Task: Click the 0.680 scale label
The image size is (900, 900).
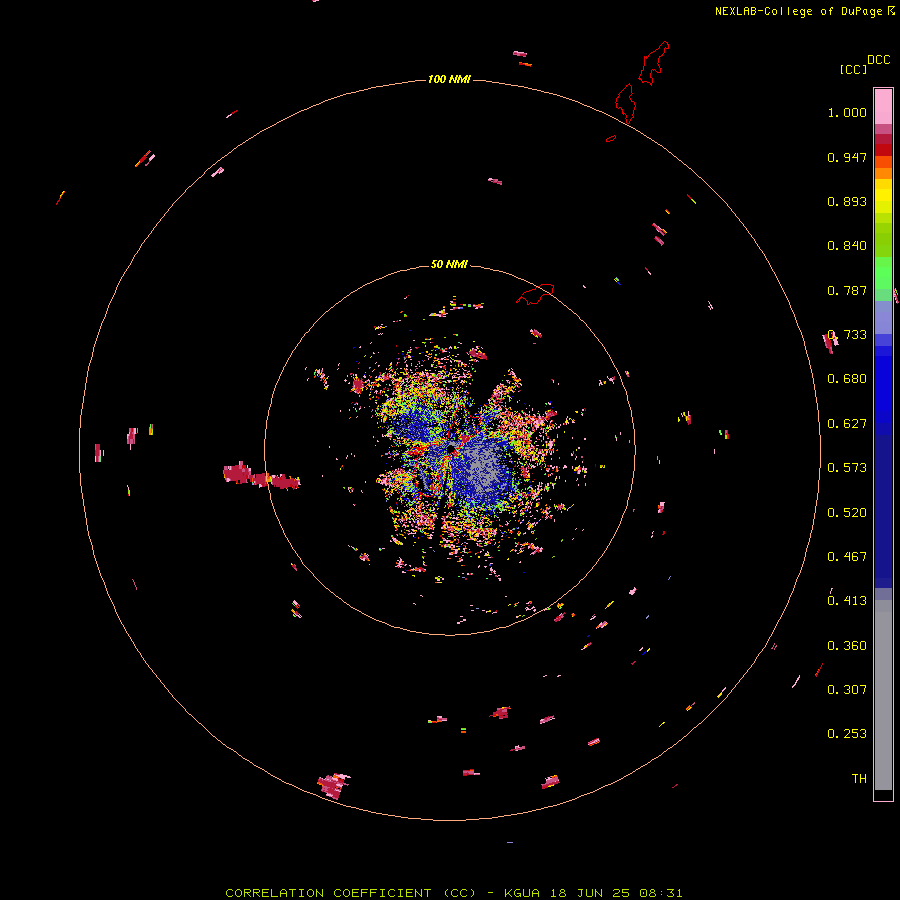Action: click(847, 379)
